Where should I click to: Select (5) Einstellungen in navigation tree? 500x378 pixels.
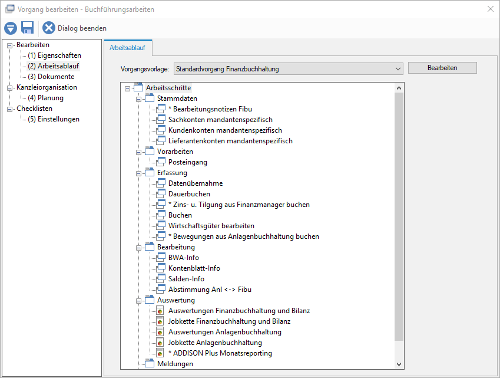point(54,119)
